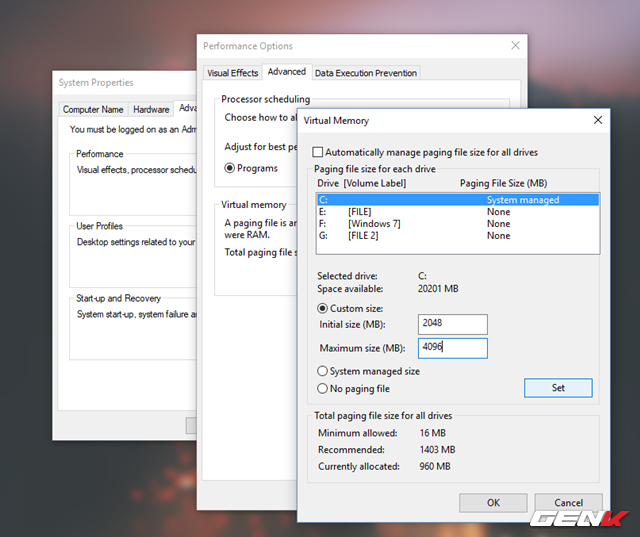Screen dimensions: 640x537
Task: Select drive F: [Windows 7] row
Action: pos(458,223)
